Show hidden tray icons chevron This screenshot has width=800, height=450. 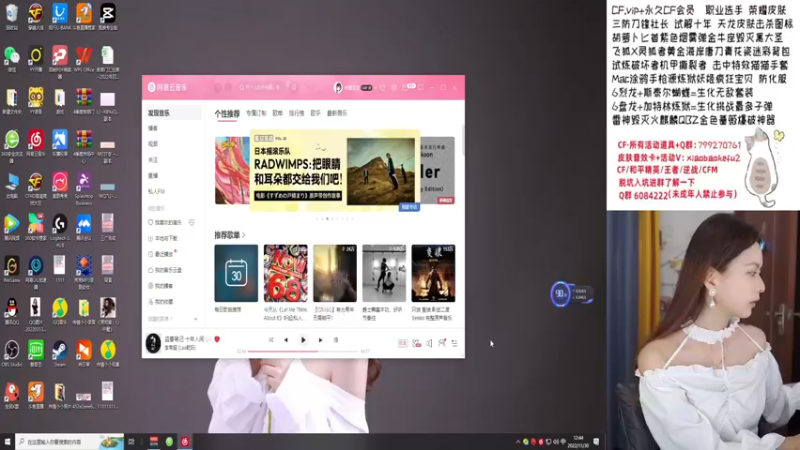517,442
